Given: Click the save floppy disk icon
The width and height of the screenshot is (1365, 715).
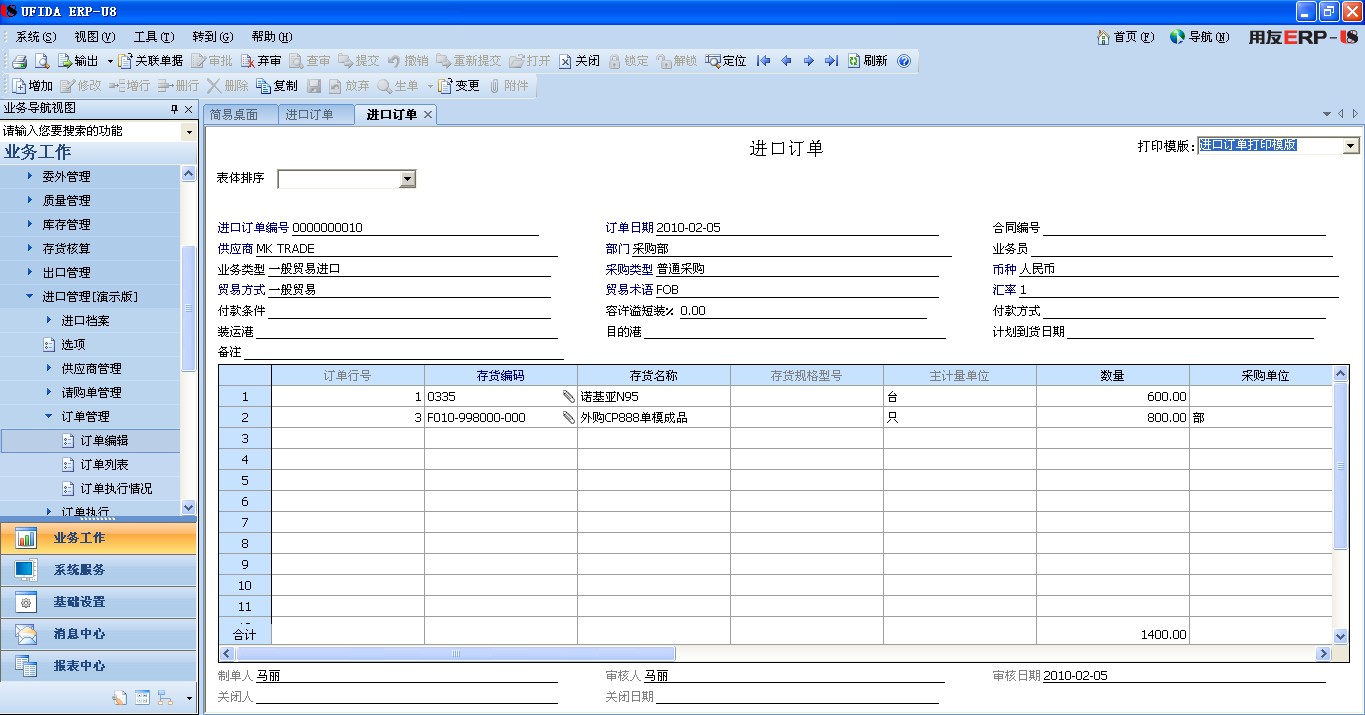Looking at the screenshot, I should click(314, 86).
